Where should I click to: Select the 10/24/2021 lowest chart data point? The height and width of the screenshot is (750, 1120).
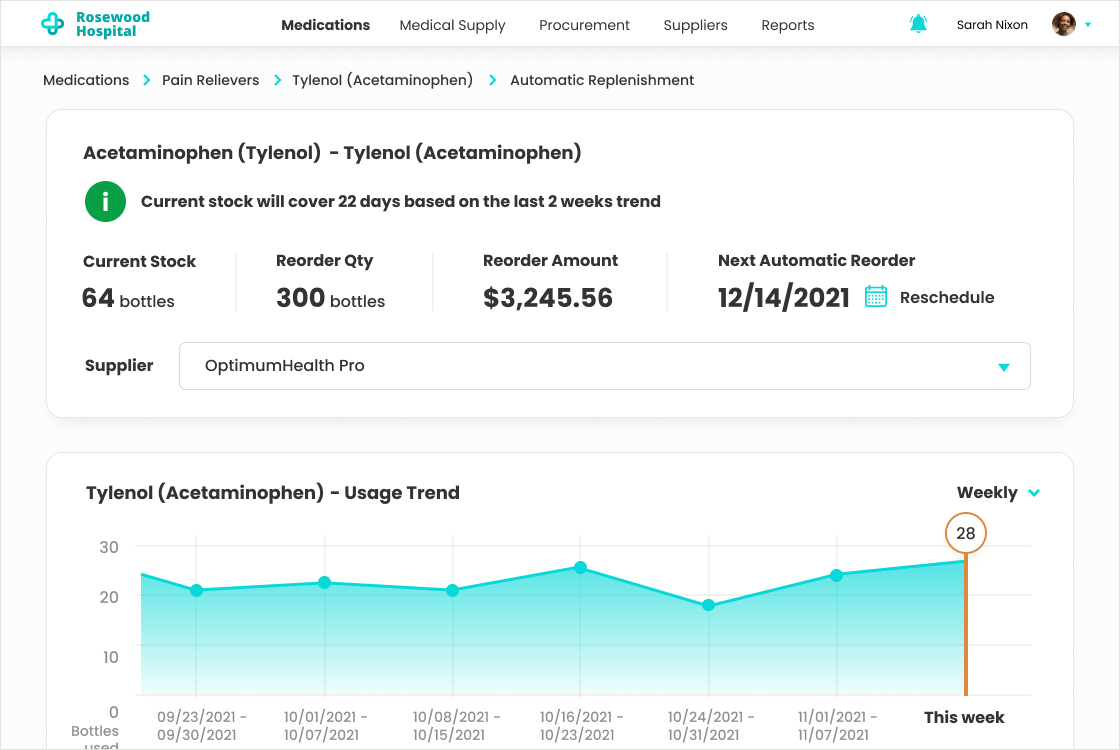pos(708,605)
